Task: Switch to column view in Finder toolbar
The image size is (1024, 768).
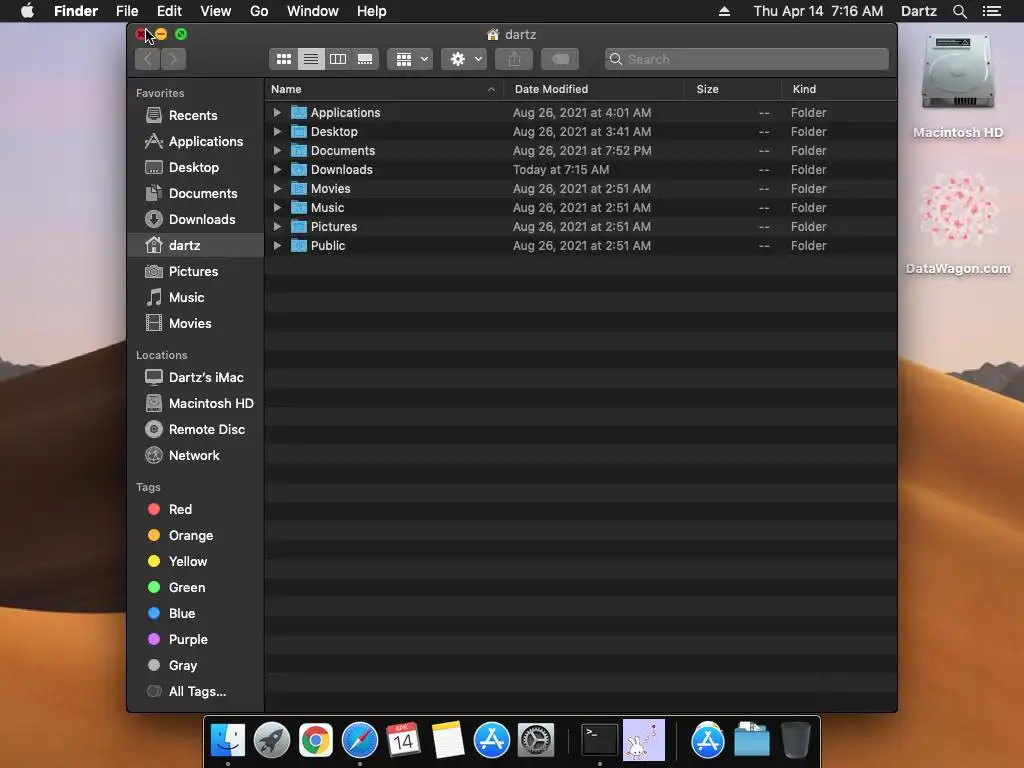Action: [338, 59]
